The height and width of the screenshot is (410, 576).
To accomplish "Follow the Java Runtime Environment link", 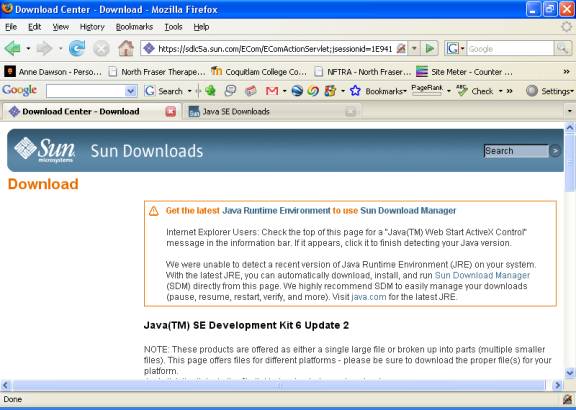I will click(x=276, y=211).
